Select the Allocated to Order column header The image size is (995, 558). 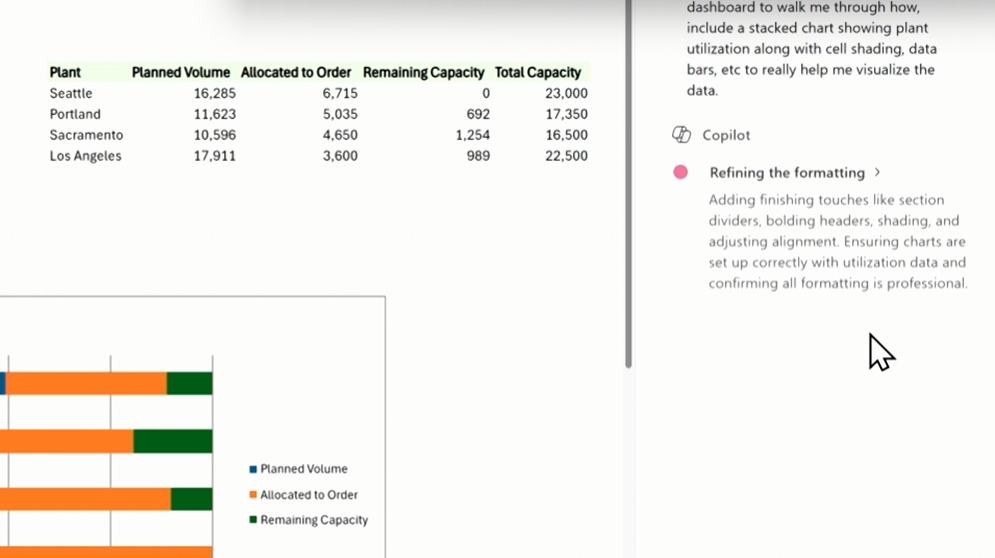point(296,72)
